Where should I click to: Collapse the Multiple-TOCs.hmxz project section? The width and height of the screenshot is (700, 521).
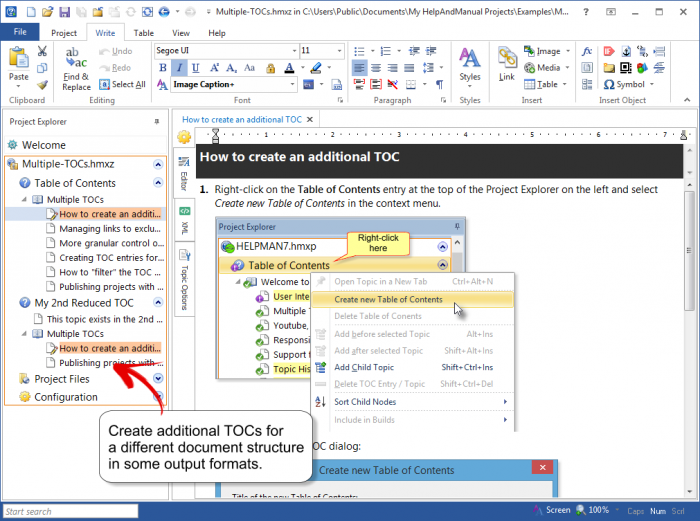point(158,164)
